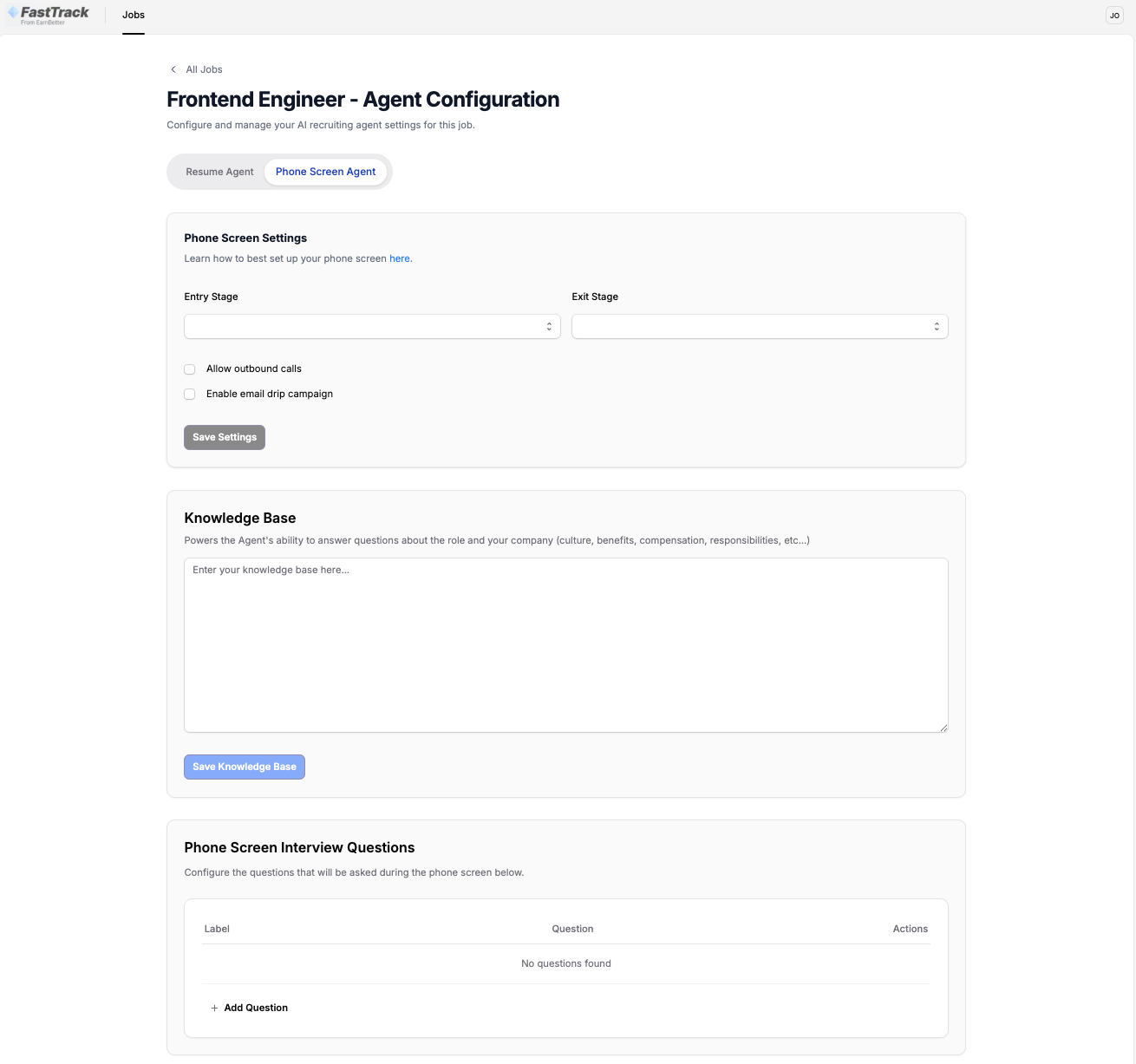Open the Entry Stage dropdown

pyautogui.click(x=372, y=326)
